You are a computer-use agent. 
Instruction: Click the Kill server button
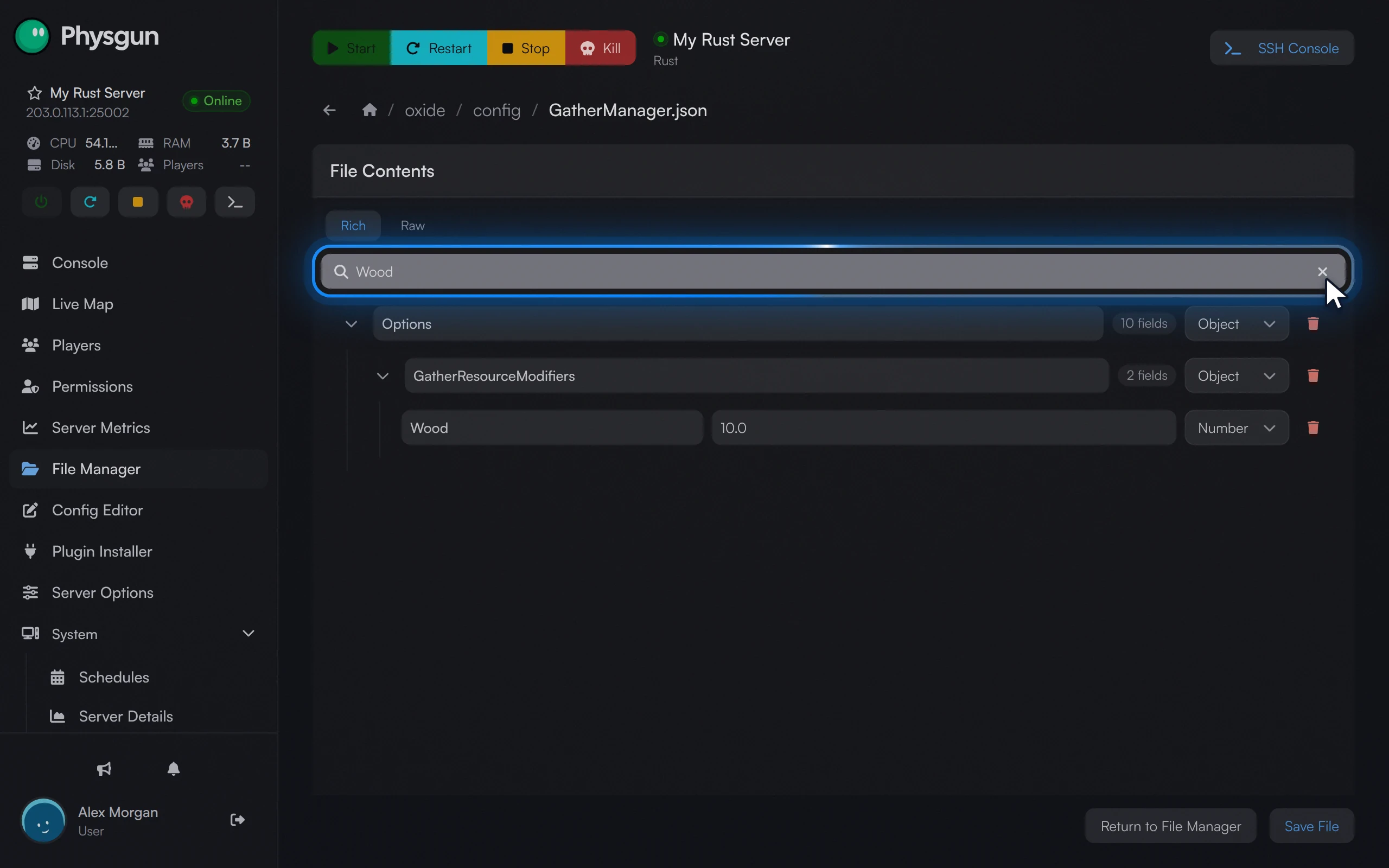pyautogui.click(x=601, y=48)
